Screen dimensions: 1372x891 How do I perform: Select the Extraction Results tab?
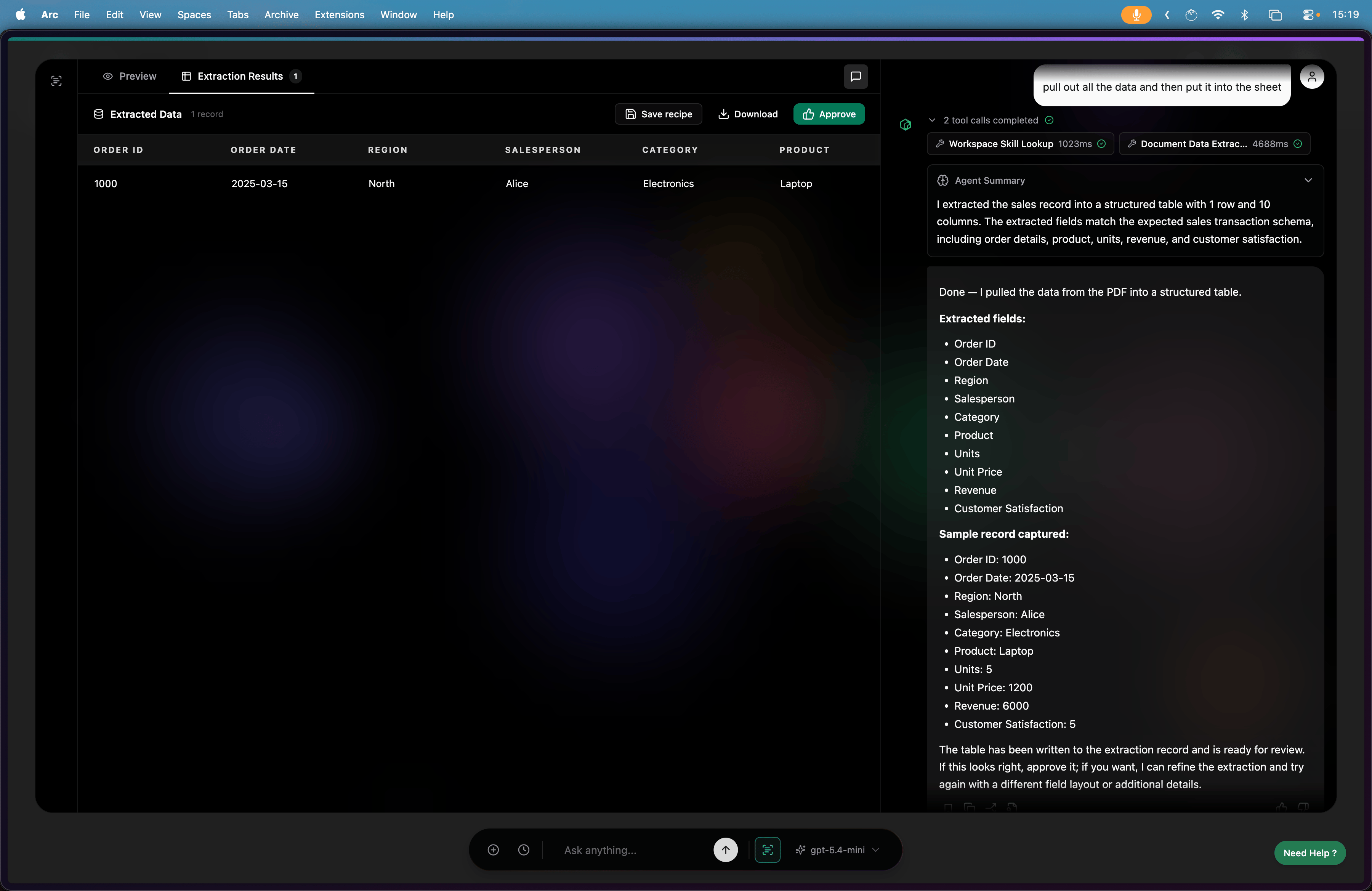tap(241, 76)
